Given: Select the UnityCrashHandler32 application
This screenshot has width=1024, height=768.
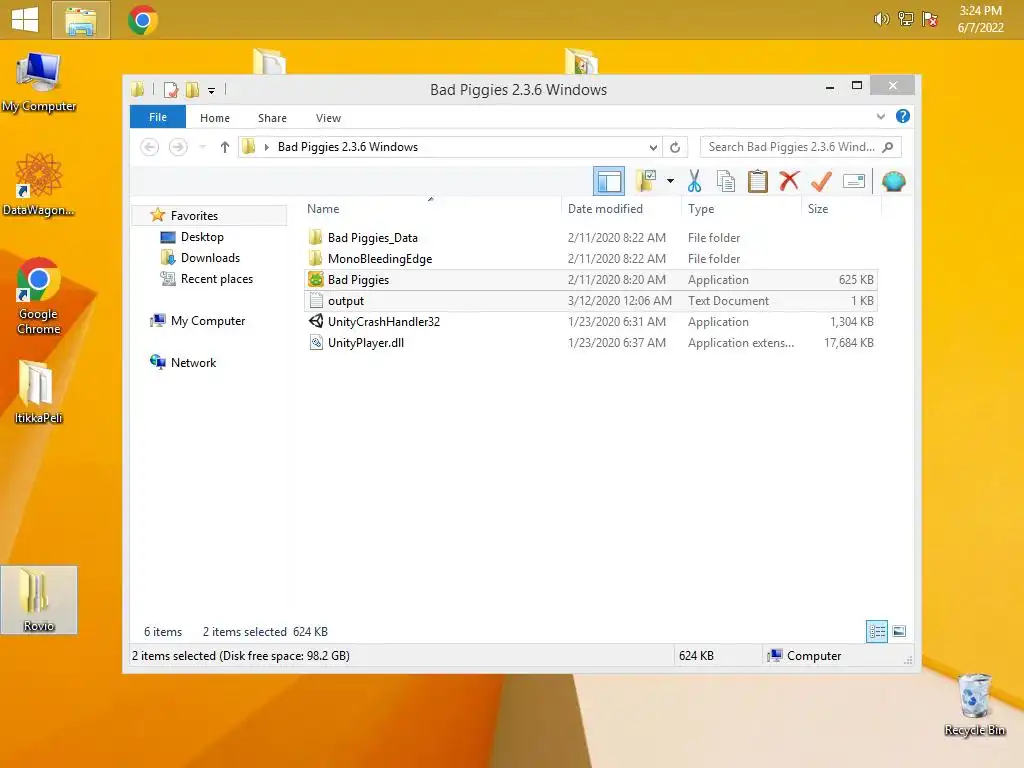Looking at the screenshot, I should tap(591, 321).
